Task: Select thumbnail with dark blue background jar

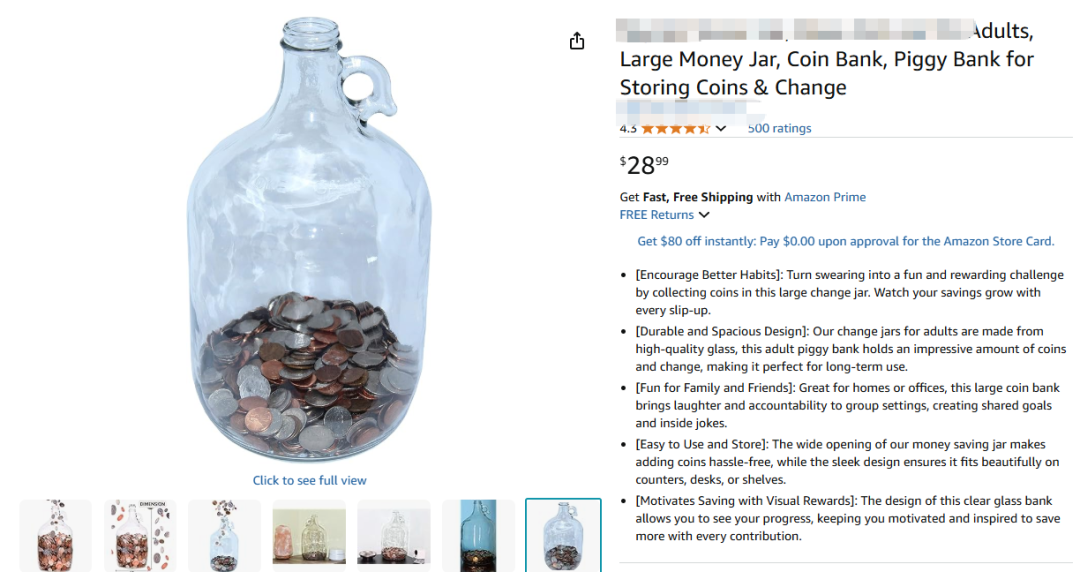Action: (x=478, y=535)
